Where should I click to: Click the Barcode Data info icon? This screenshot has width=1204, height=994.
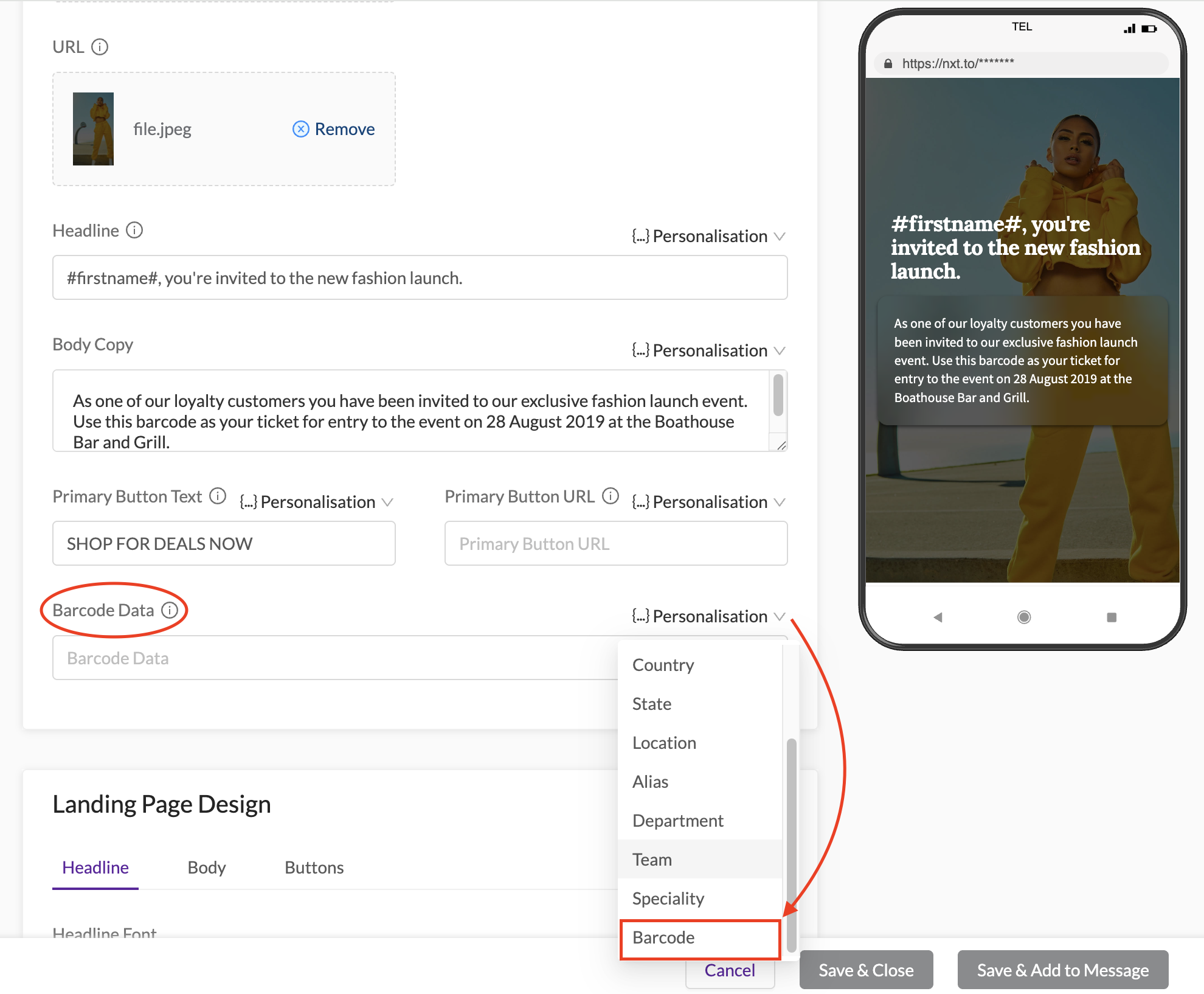(x=170, y=610)
